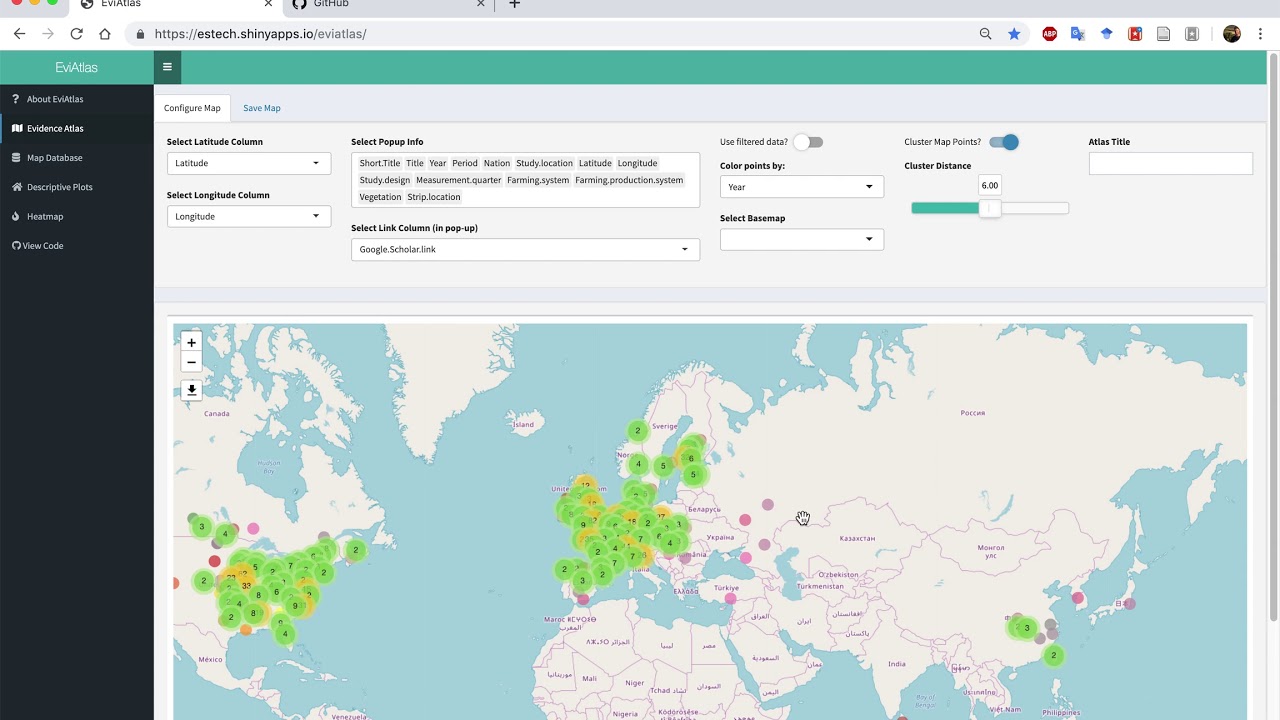
Task: Click the Year popup tag
Action: pyautogui.click(x=438, y=163)
